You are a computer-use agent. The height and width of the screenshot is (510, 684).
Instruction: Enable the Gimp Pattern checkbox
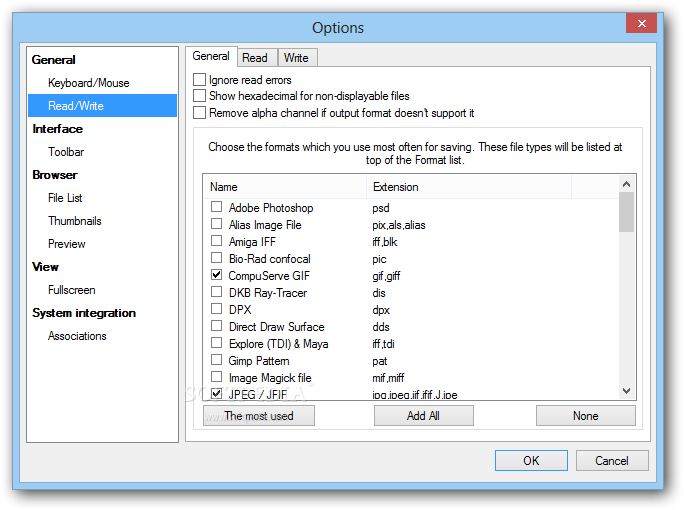pos(216,360)
